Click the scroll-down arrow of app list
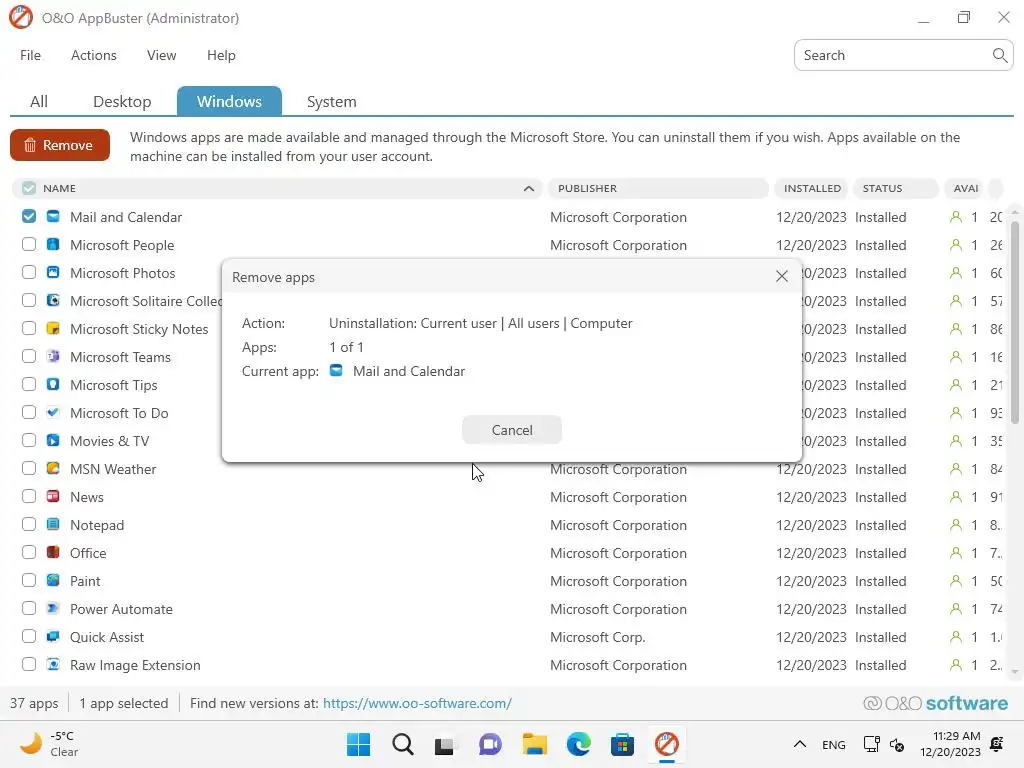The image size is (1024, 768). (1014, 671)
